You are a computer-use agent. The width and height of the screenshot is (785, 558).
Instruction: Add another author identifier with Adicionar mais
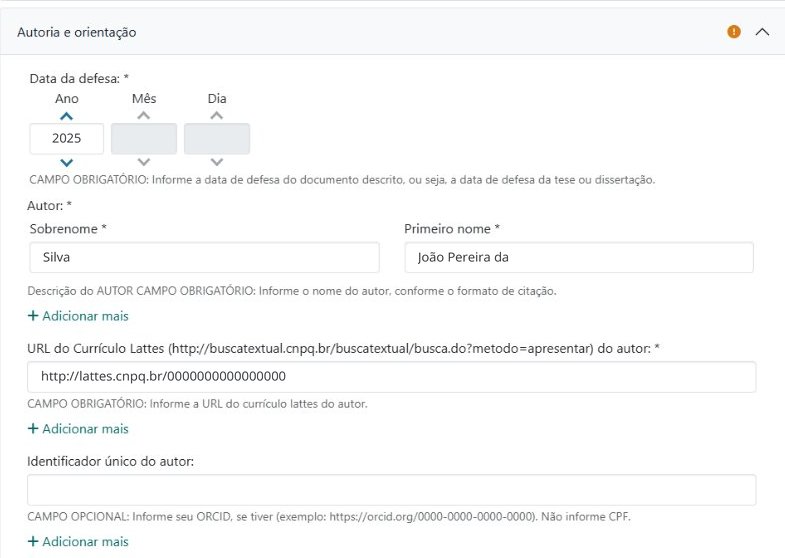(x=78, y=541)
